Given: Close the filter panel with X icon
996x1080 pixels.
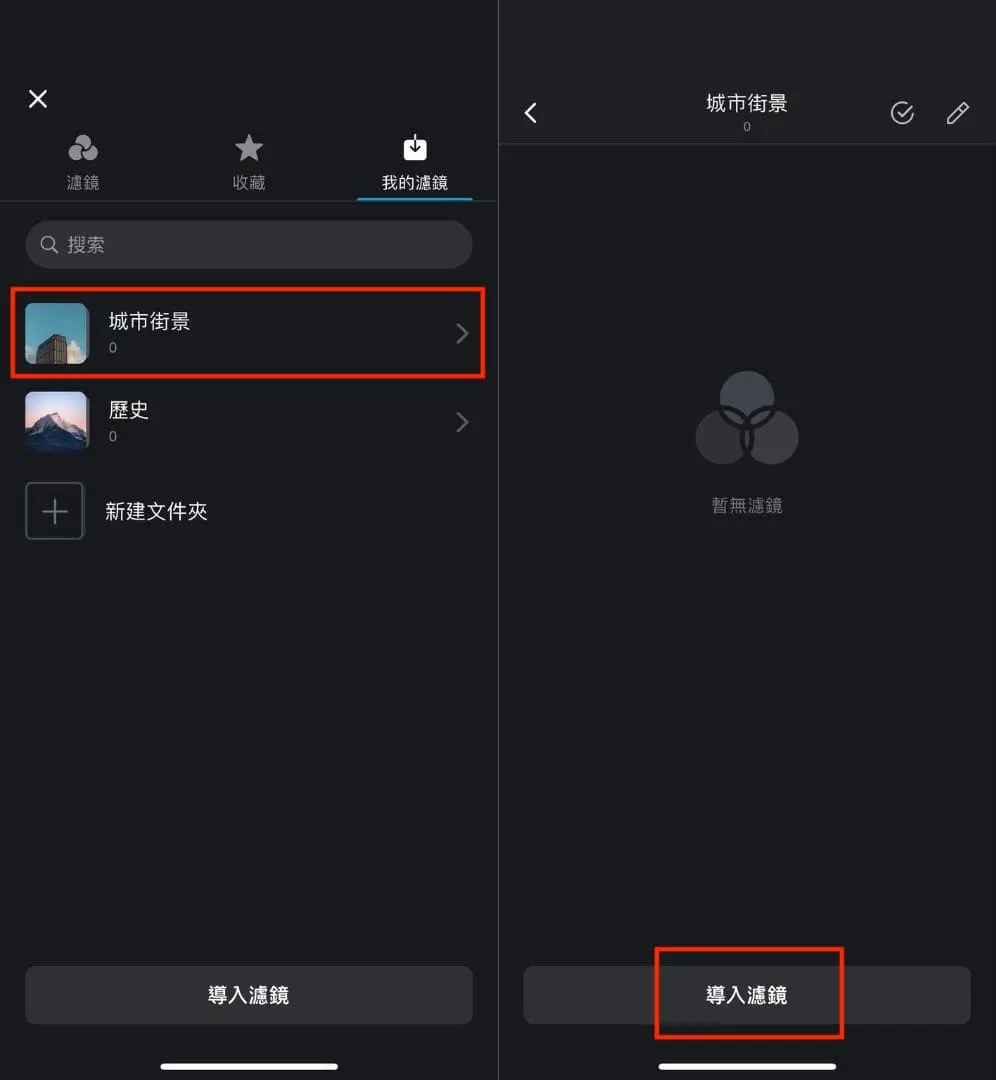Looking at the screenshot, I should [38, 99].
